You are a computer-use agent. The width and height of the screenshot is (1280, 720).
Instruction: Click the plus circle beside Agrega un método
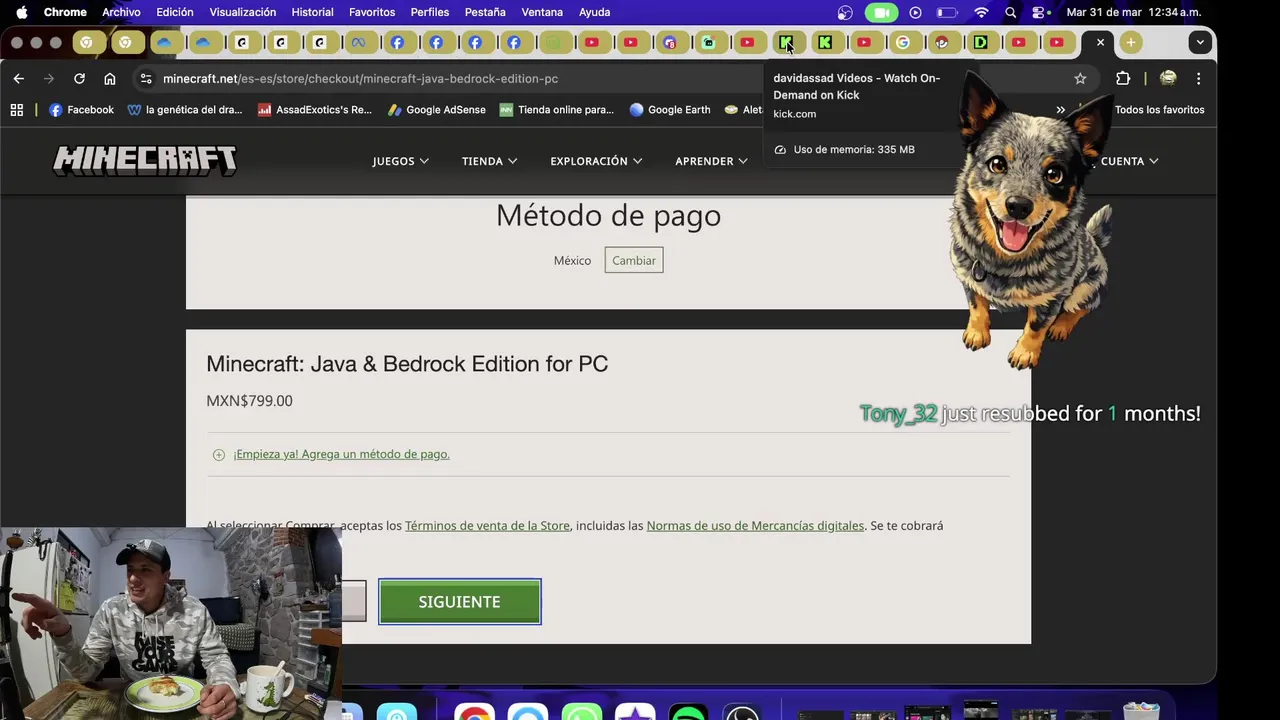click(219, 455)
